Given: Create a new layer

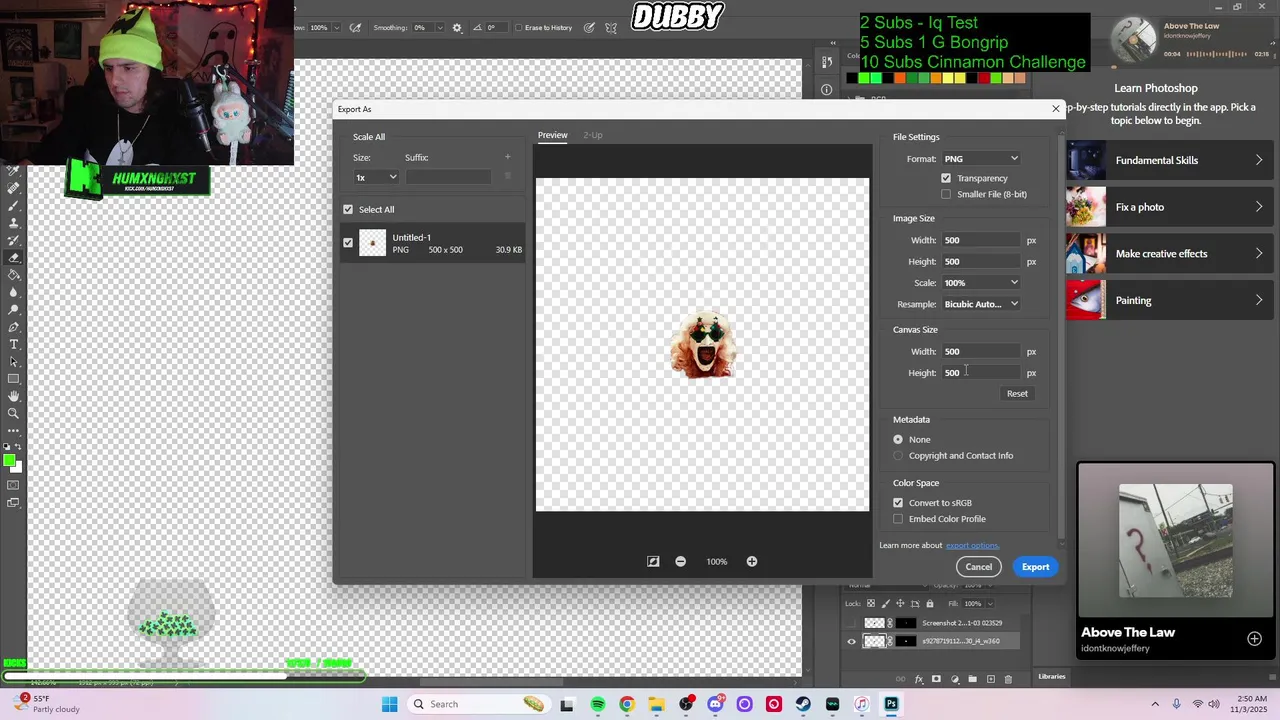Looking at the screenshot, I should pyautogui.click(x=991, y=679).
